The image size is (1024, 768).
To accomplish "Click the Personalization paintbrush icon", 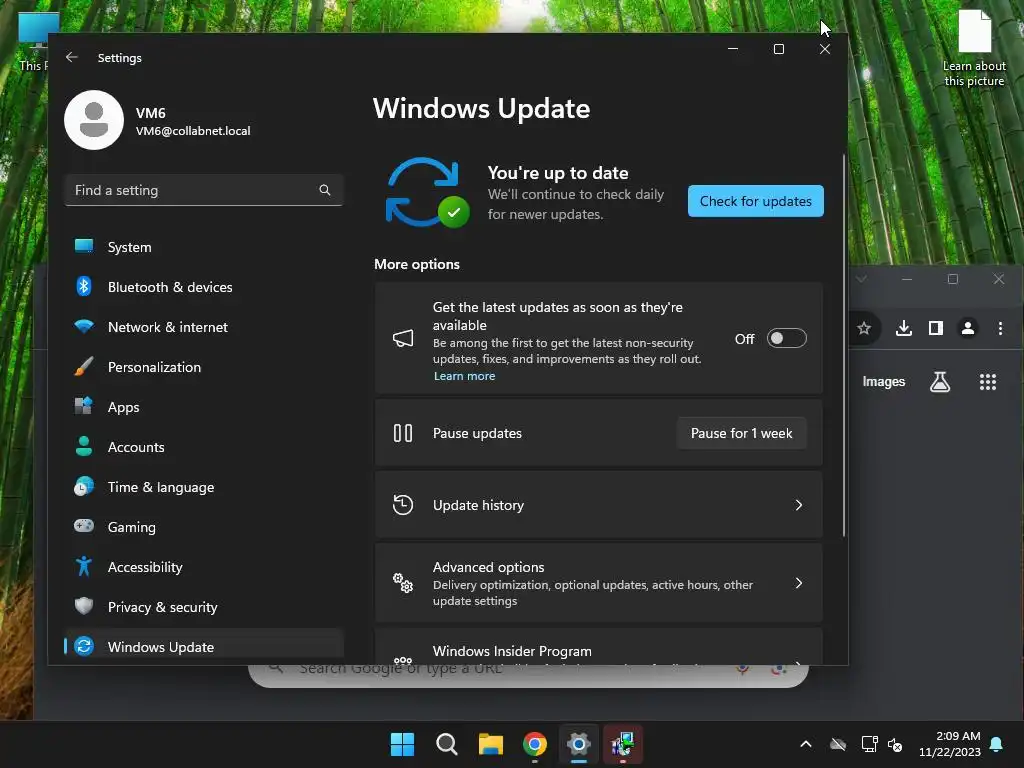I will (x=84, y=366).
